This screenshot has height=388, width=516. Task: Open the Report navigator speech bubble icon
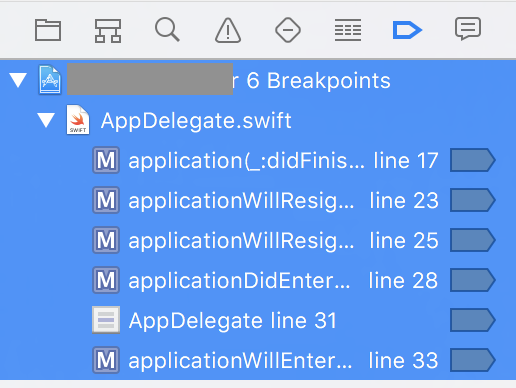(468, 29)
